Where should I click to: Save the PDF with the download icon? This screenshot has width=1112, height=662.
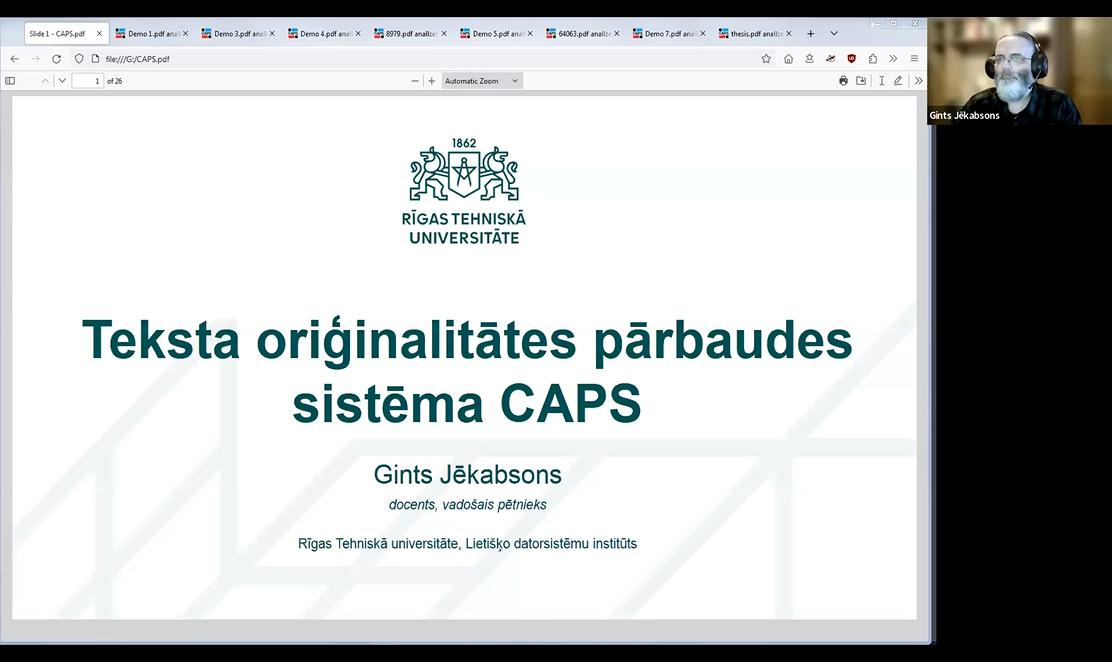861,81
